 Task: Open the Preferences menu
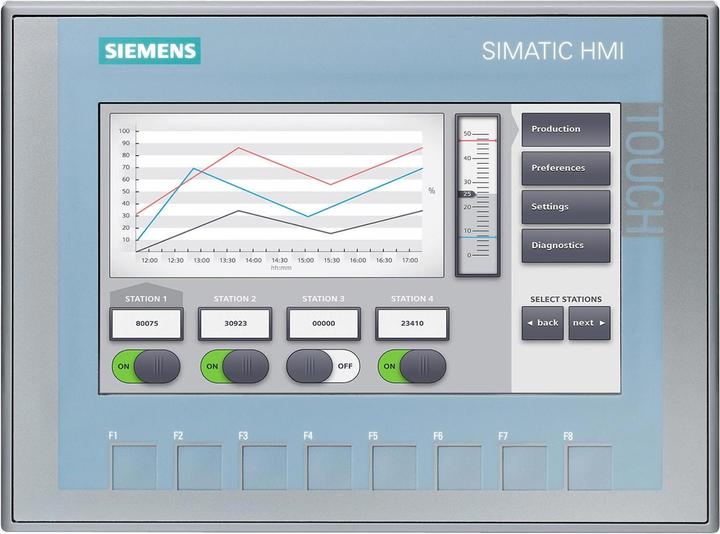tap(566, 169)
